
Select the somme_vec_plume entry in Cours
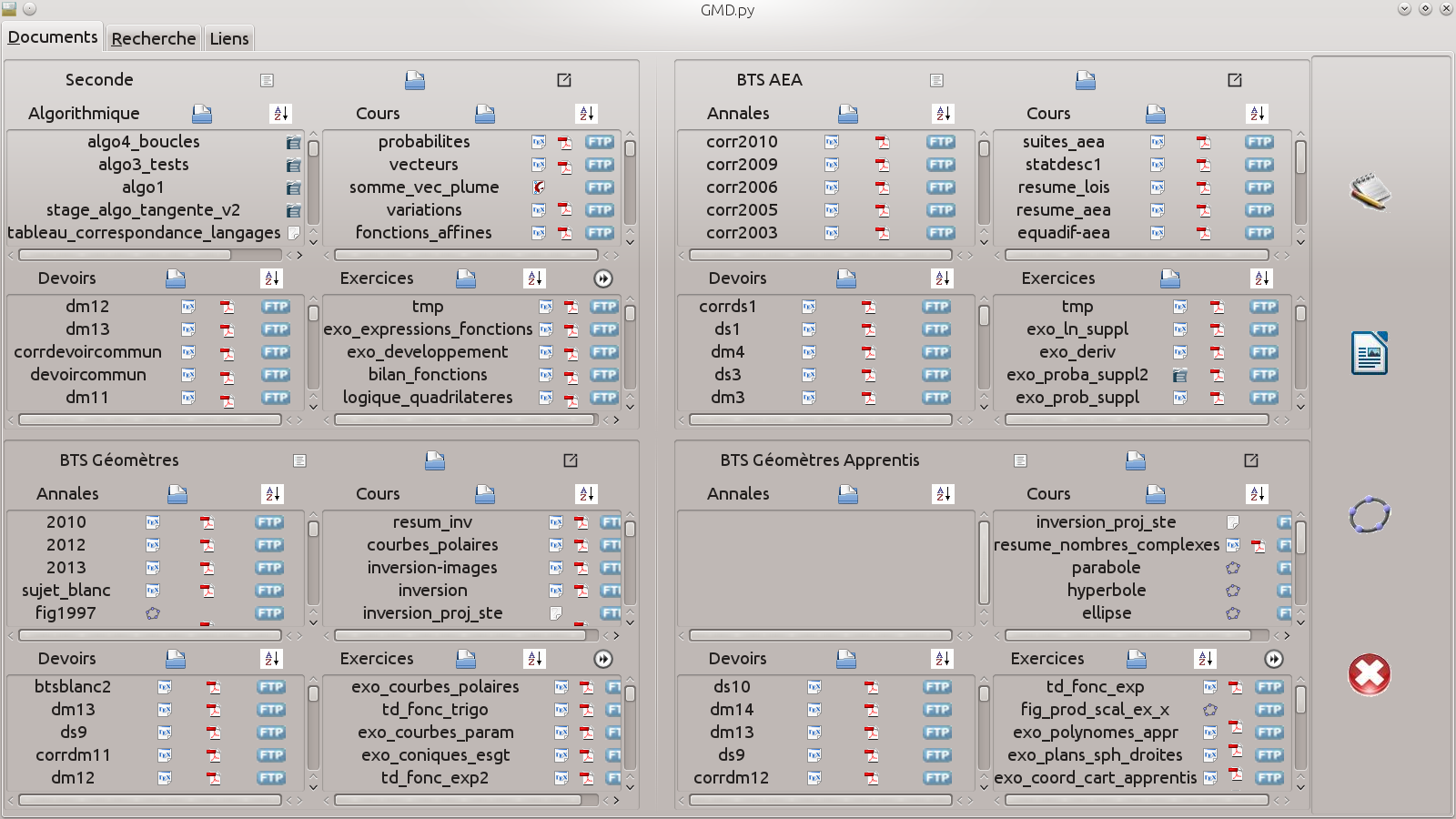click(x=424, y=187)
